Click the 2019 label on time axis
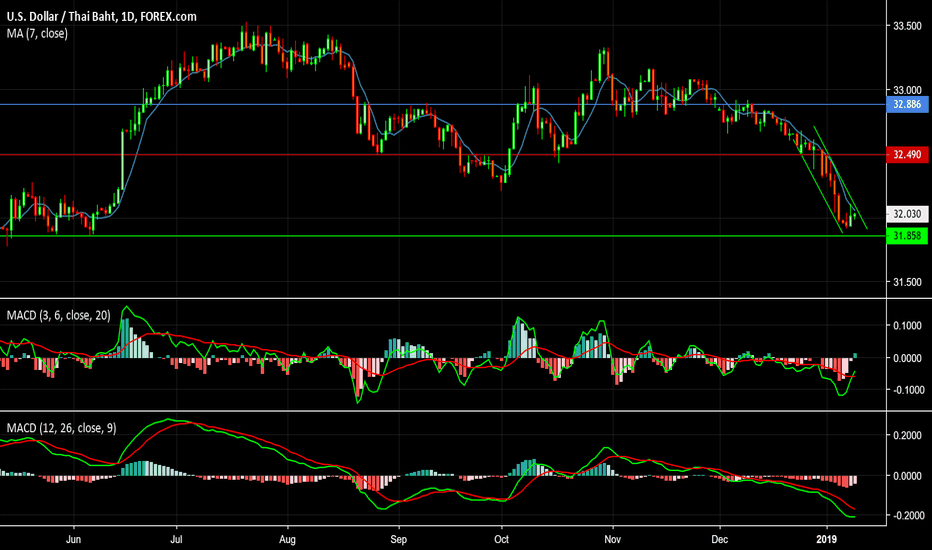This screenshot has height=550, width=932. [x=827, y=539]
